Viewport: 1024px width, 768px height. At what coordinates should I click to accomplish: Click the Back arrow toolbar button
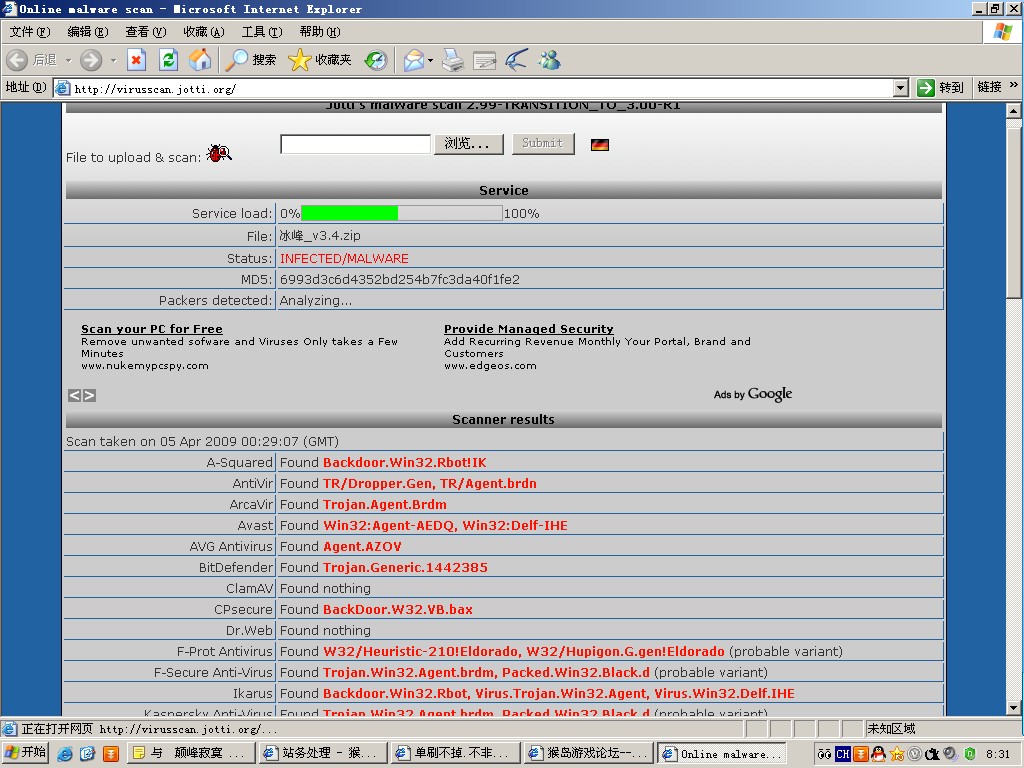point(18,60)
